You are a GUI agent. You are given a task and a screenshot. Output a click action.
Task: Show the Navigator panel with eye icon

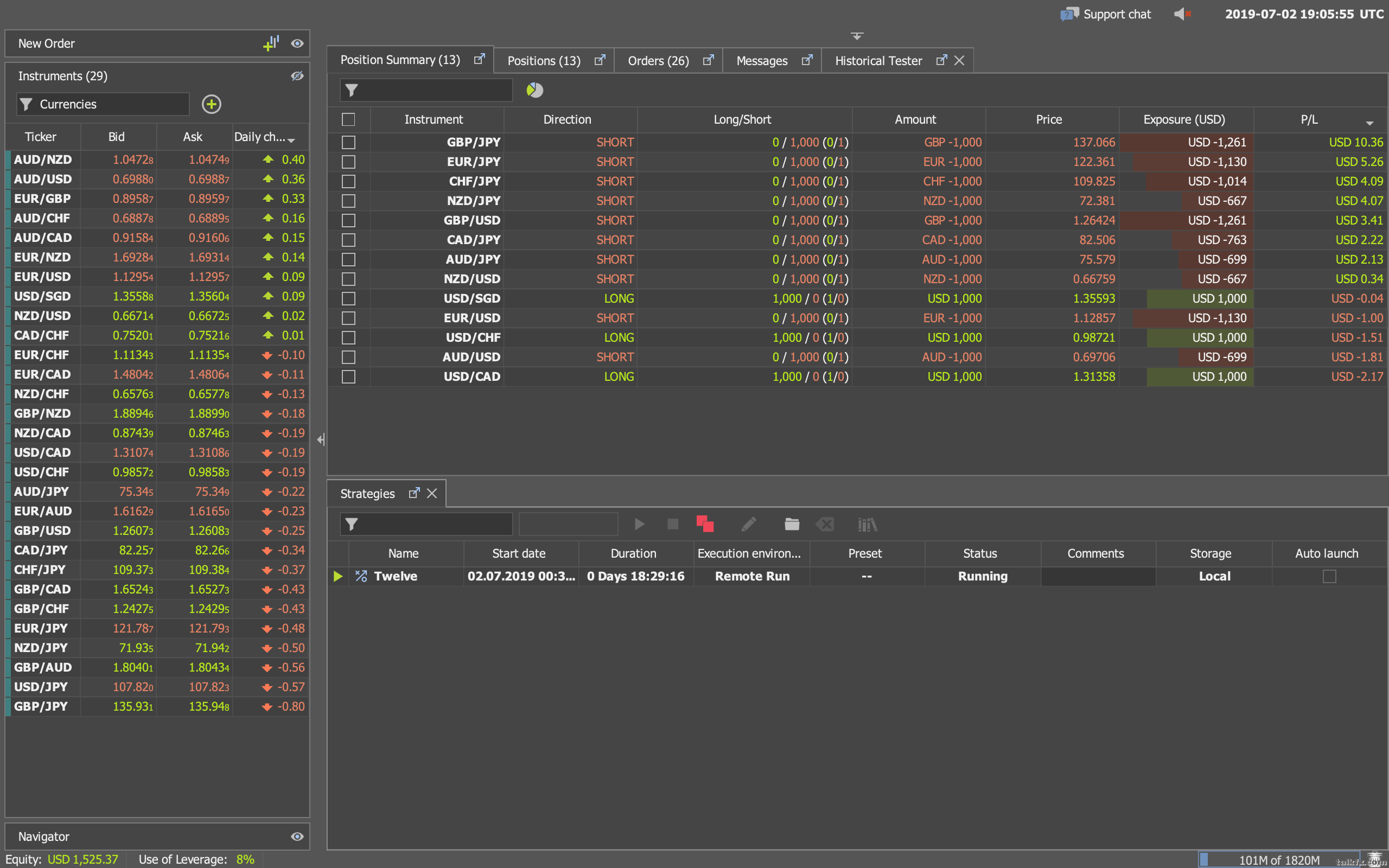[297, 837]
